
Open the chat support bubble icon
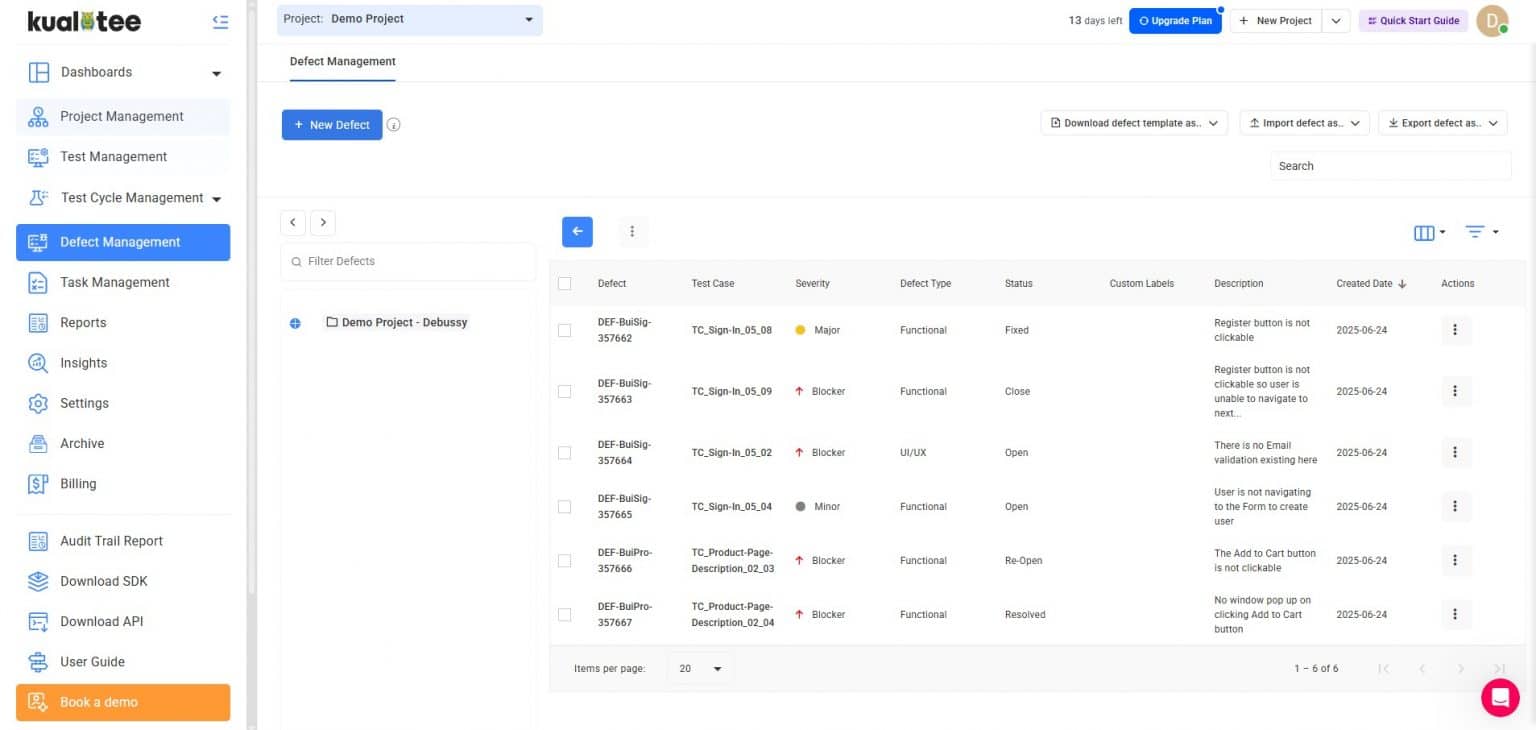point(1499,697)
